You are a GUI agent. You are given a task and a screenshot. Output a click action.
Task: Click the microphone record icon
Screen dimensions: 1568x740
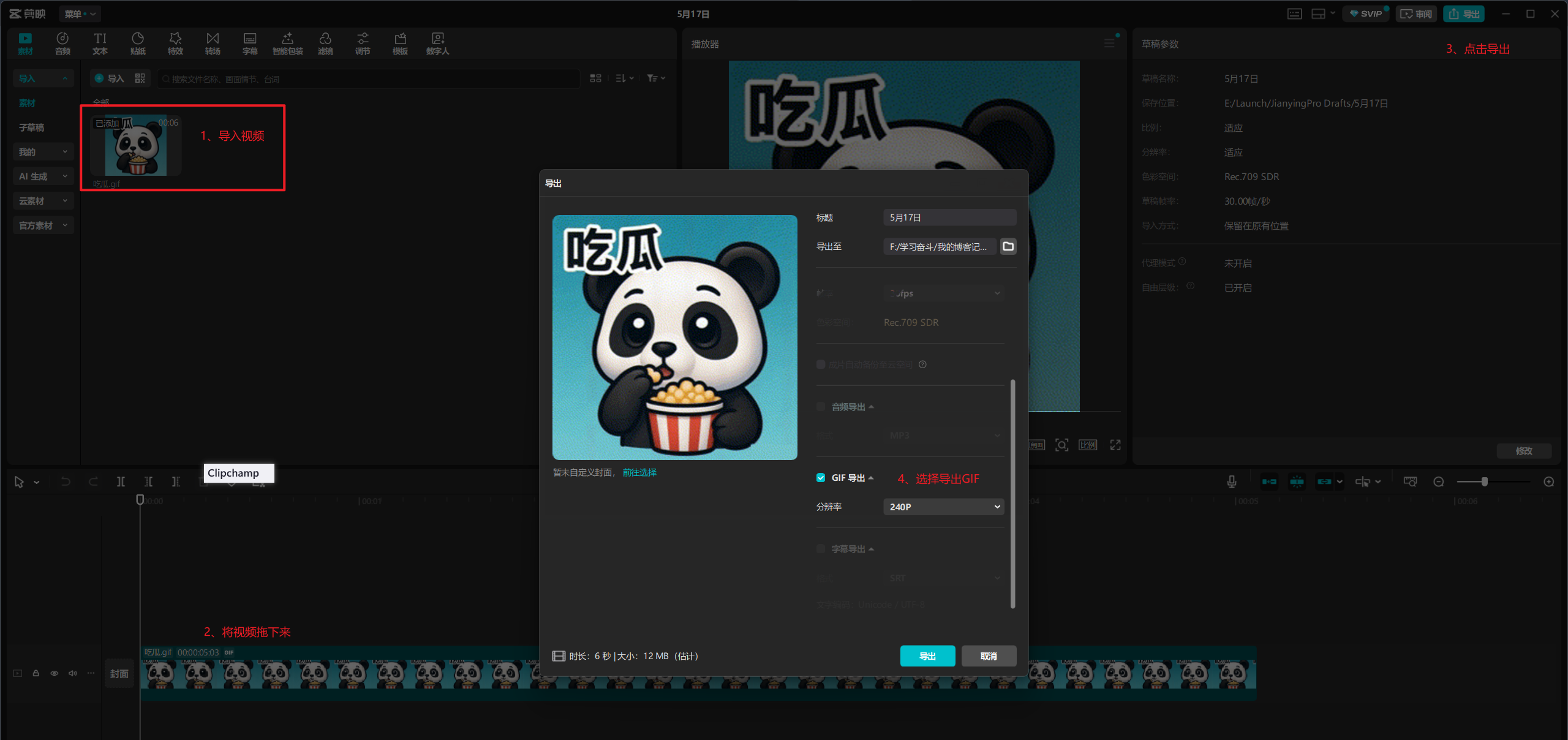[x=1232, y=481]
